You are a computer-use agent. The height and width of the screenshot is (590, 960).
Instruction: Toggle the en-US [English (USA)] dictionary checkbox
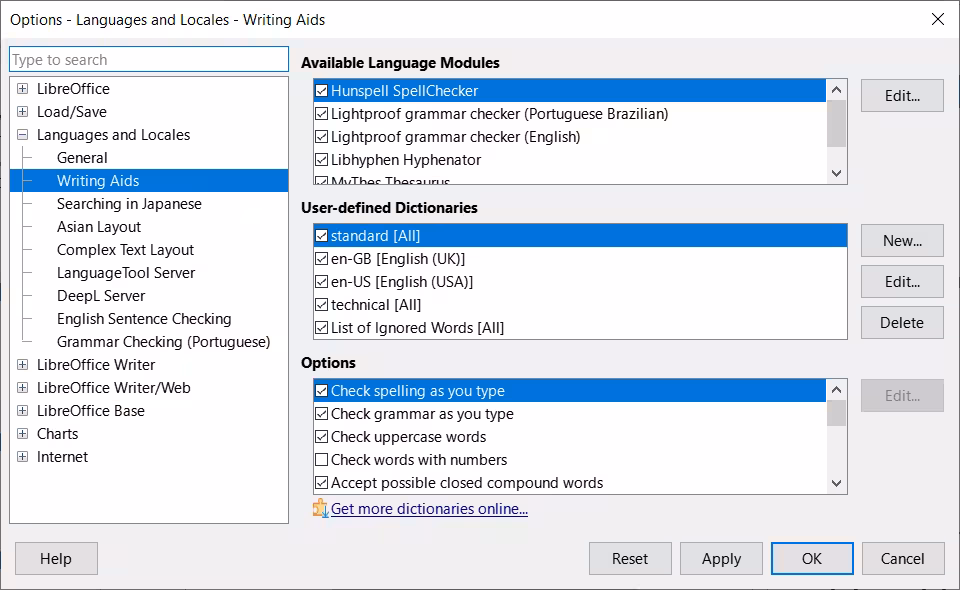tap(321, 282)
